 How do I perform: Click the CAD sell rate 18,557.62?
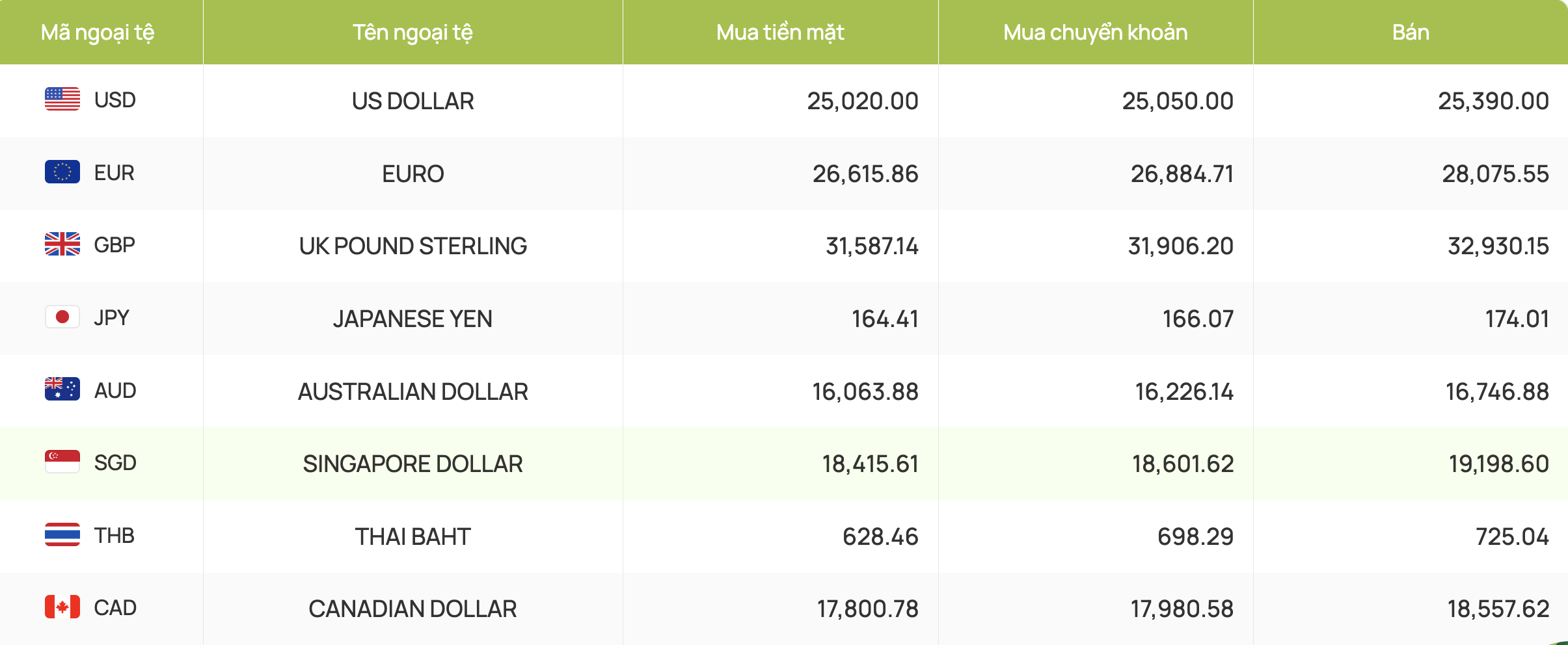[x=1498, y=609]
